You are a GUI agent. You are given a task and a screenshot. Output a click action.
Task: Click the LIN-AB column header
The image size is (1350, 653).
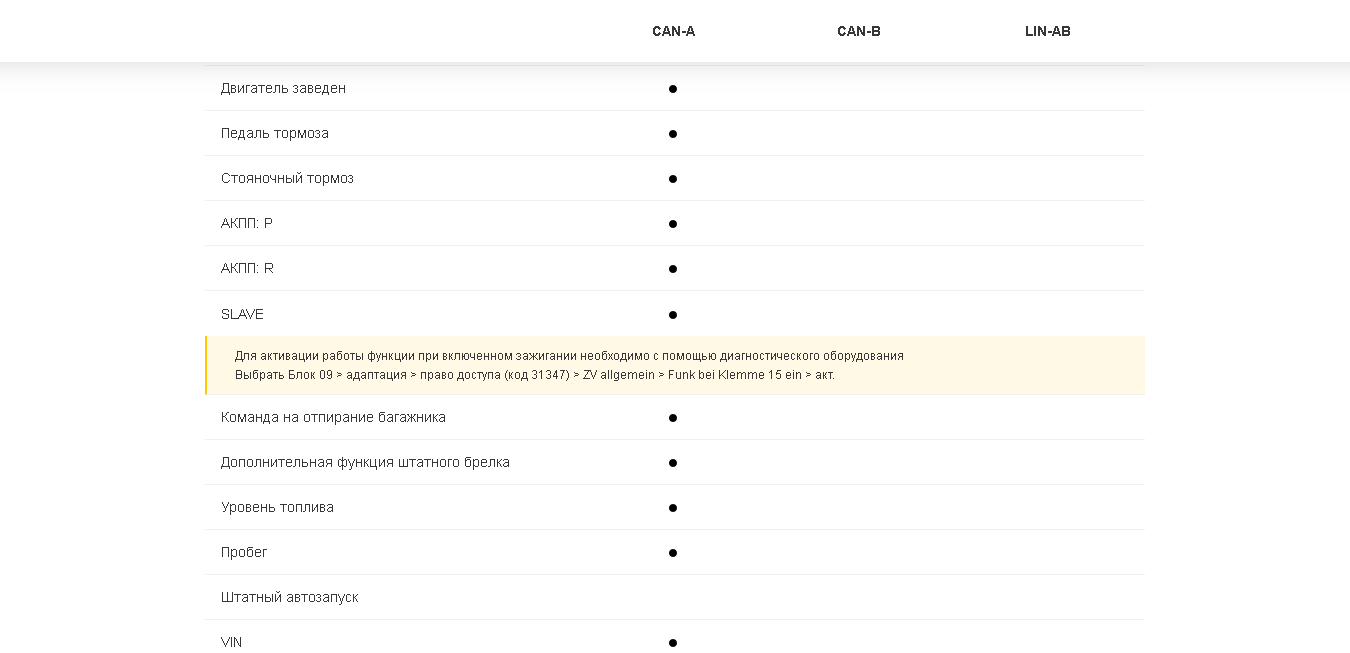[1047, 31]
